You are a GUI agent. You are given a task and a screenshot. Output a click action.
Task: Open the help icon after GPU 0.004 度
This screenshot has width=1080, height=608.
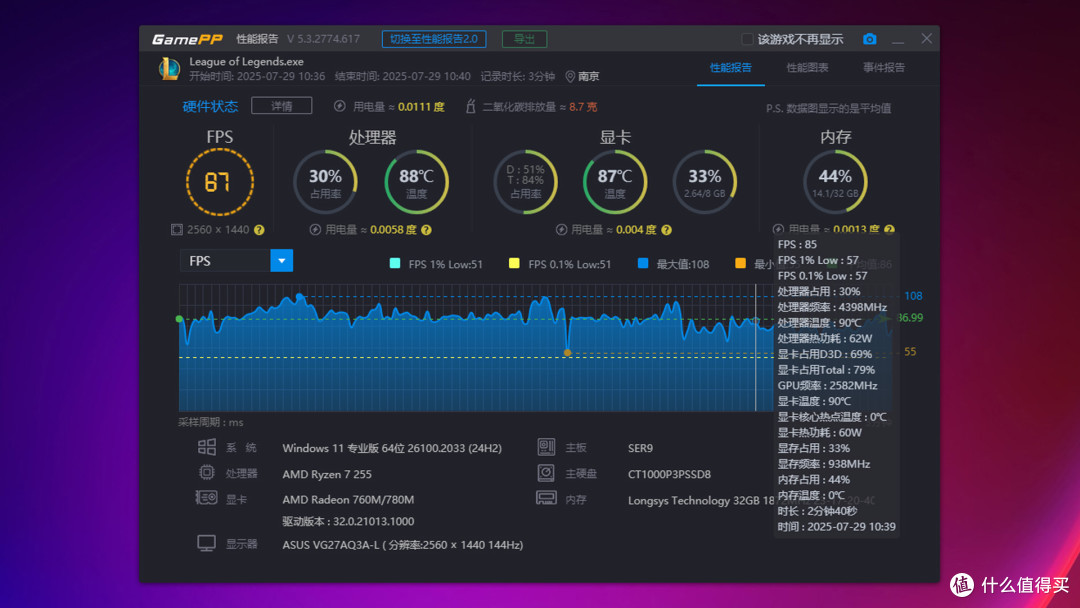[x=666, y=230]
